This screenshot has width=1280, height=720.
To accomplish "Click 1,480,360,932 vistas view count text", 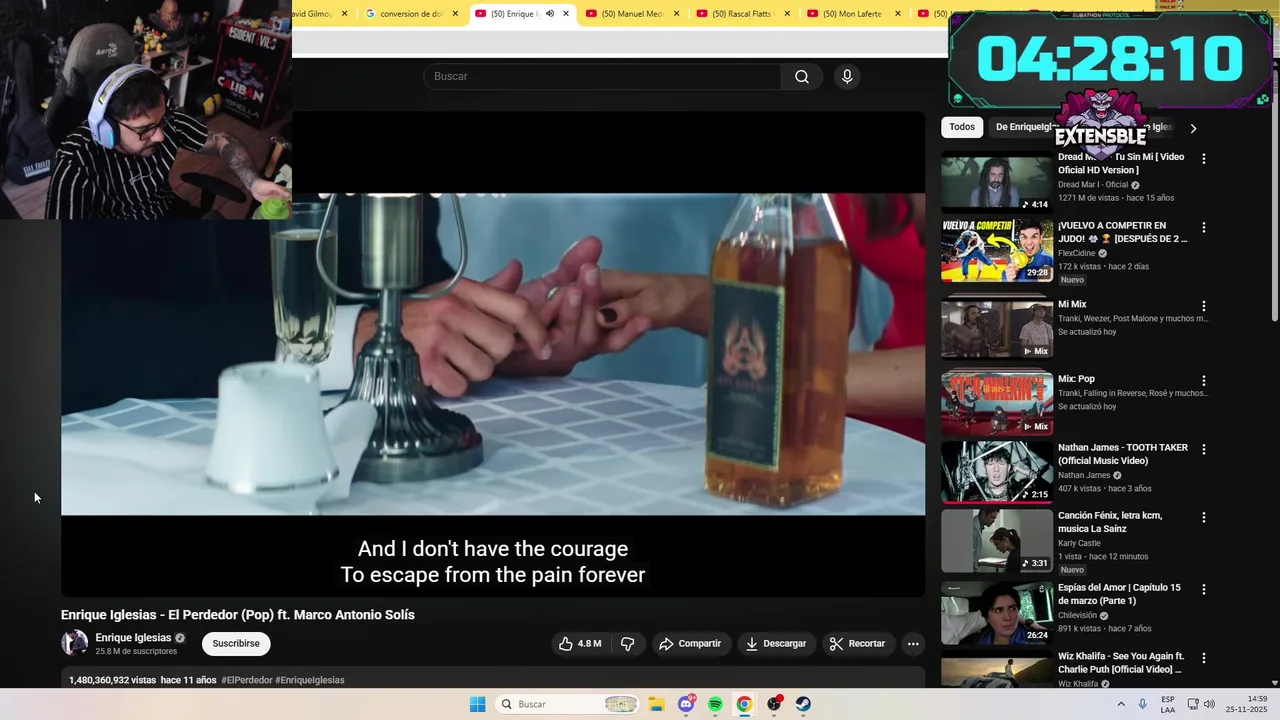I will (x=112, y=680).
